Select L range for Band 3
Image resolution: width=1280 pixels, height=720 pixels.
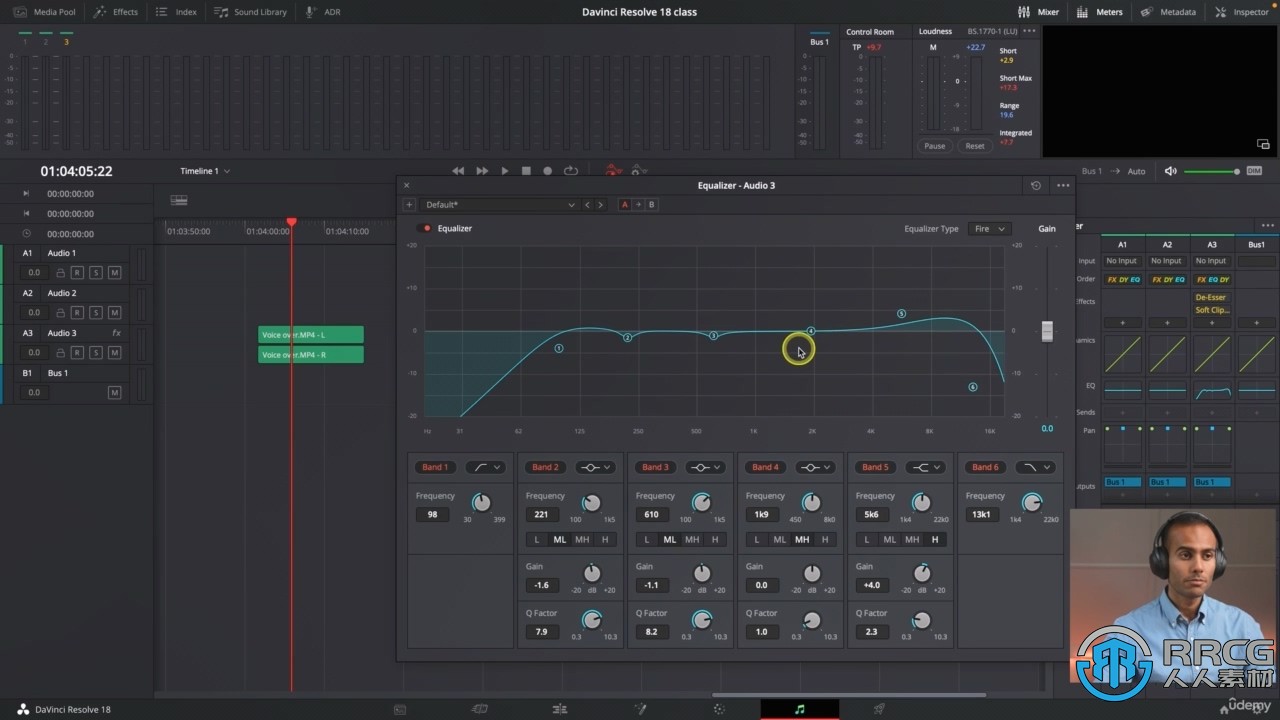click(647, 539)
